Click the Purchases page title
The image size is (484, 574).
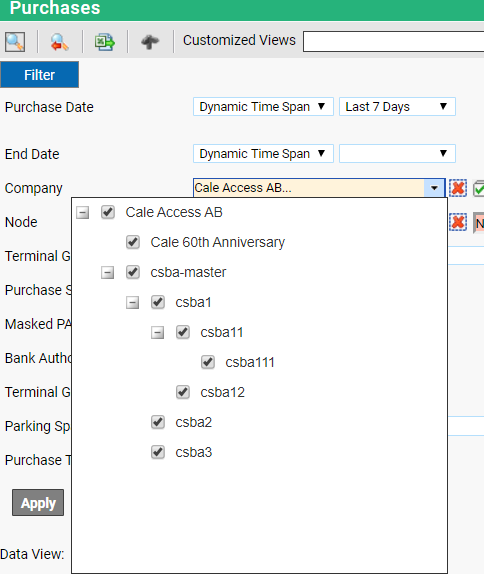click(x=55, y=8)
